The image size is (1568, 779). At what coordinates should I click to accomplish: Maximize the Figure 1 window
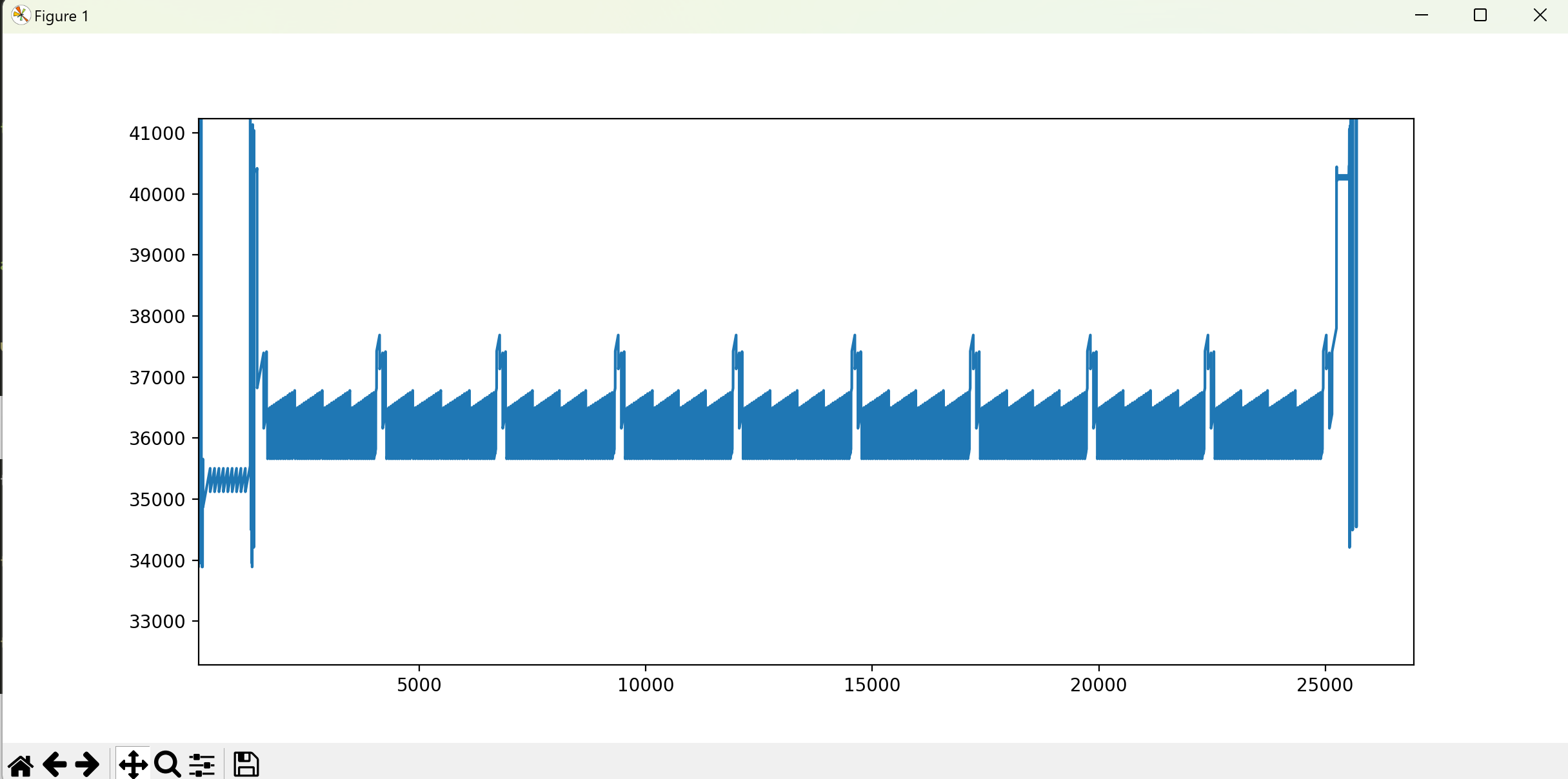1480,15
